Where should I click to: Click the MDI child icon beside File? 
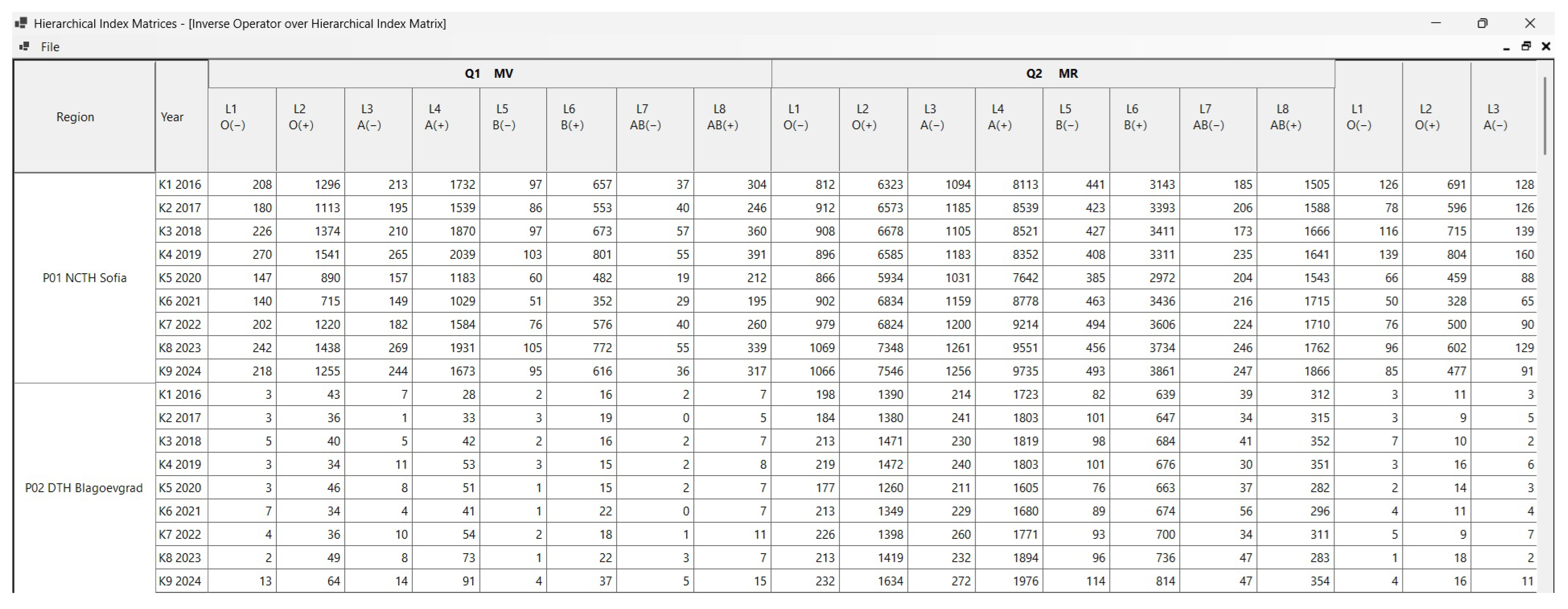click(24, 46)
